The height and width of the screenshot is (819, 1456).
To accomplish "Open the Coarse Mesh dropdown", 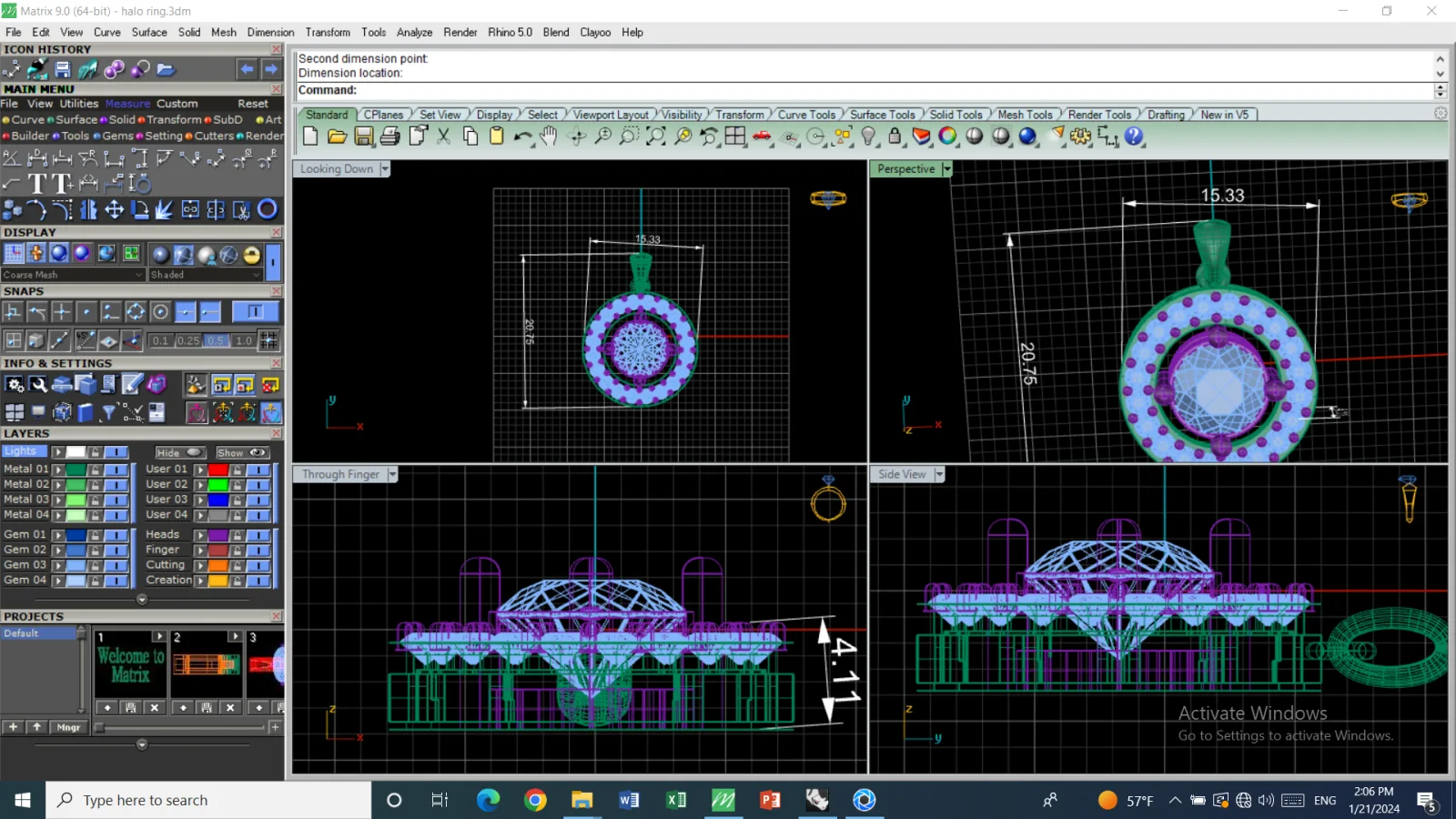I will 73,275.
